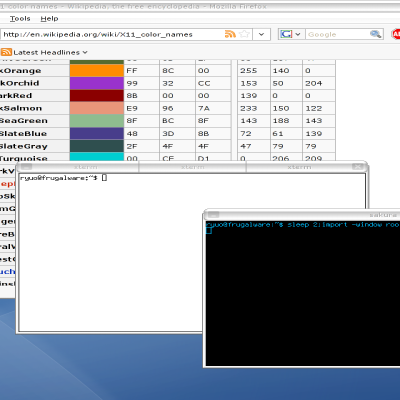Click the DarkSlateBlue color swatch
The height and width of the screenshot is (400, 400).
click(x=97, y=133)
